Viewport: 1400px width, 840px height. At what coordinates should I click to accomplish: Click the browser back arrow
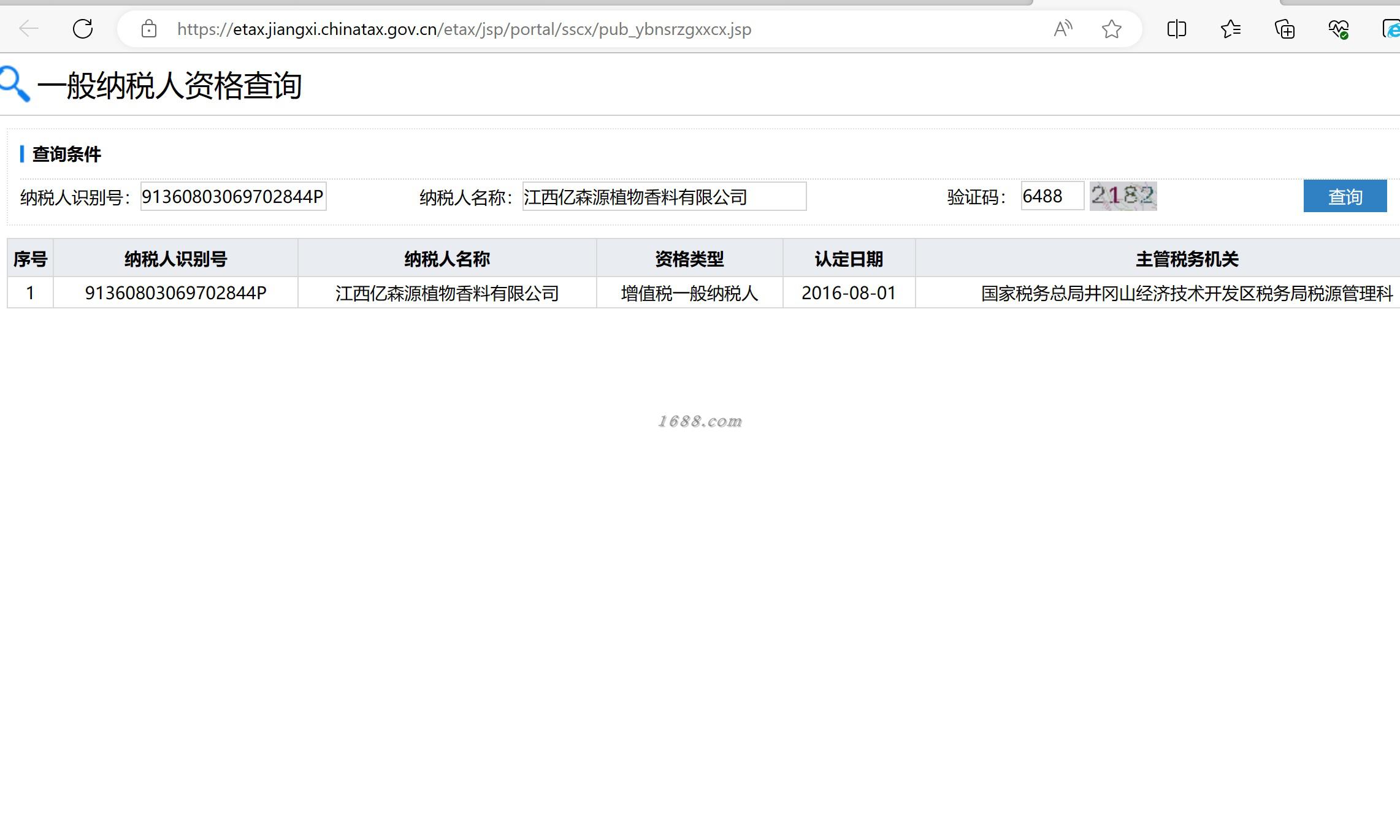point(28,29)
